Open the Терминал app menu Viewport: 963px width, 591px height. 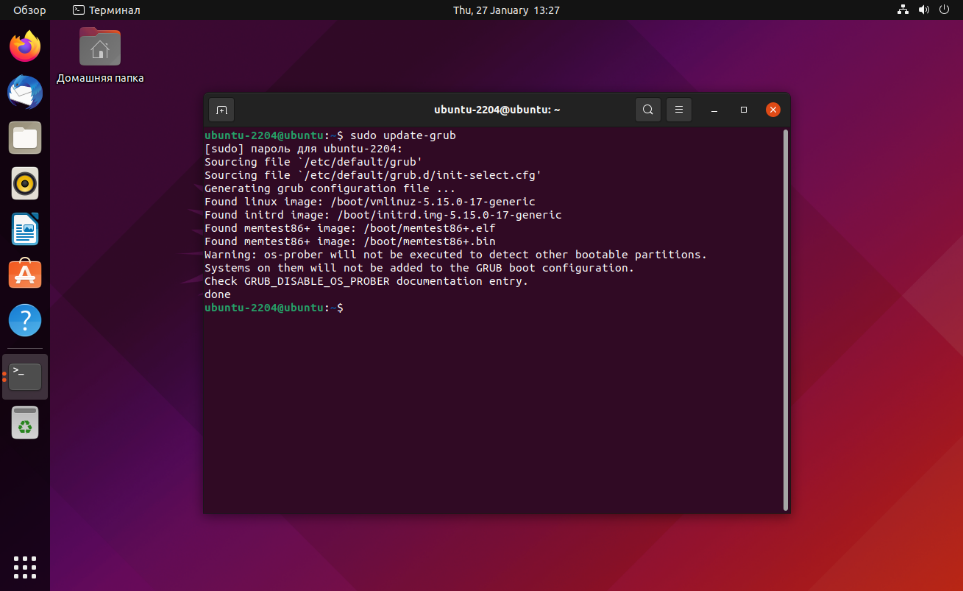pyautogui.click(x=106, y=10)
